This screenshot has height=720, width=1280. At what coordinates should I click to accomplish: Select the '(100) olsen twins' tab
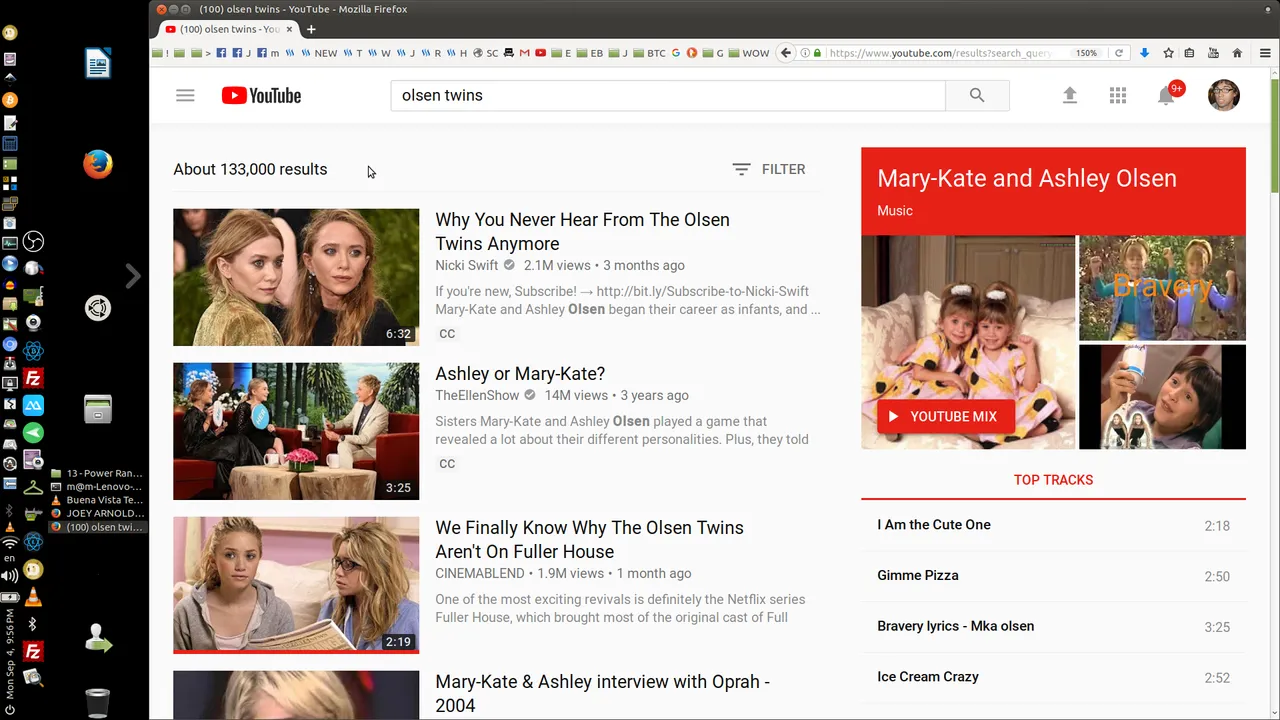[228, 29]
